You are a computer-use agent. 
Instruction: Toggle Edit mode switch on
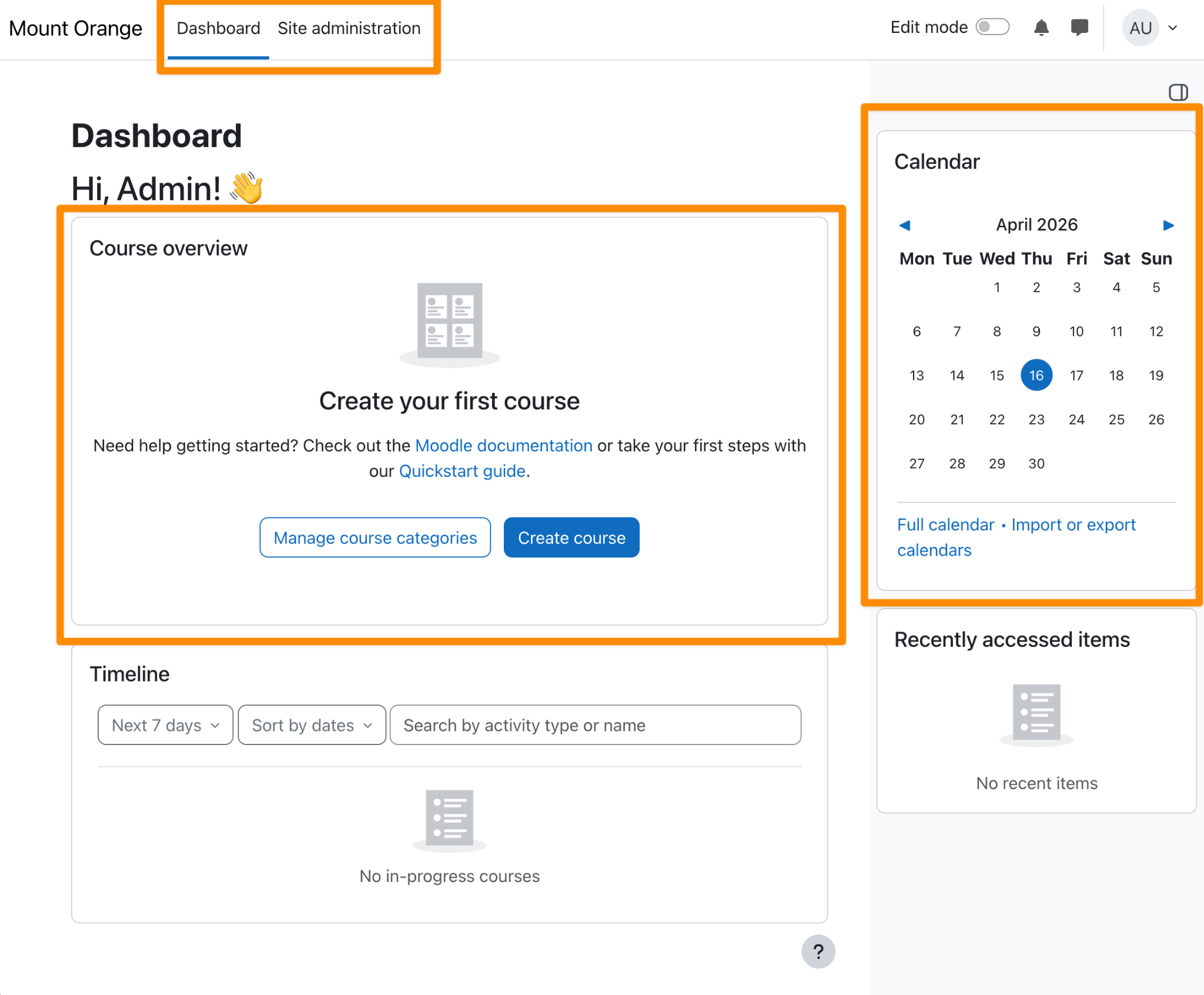[x=992, y=27]
